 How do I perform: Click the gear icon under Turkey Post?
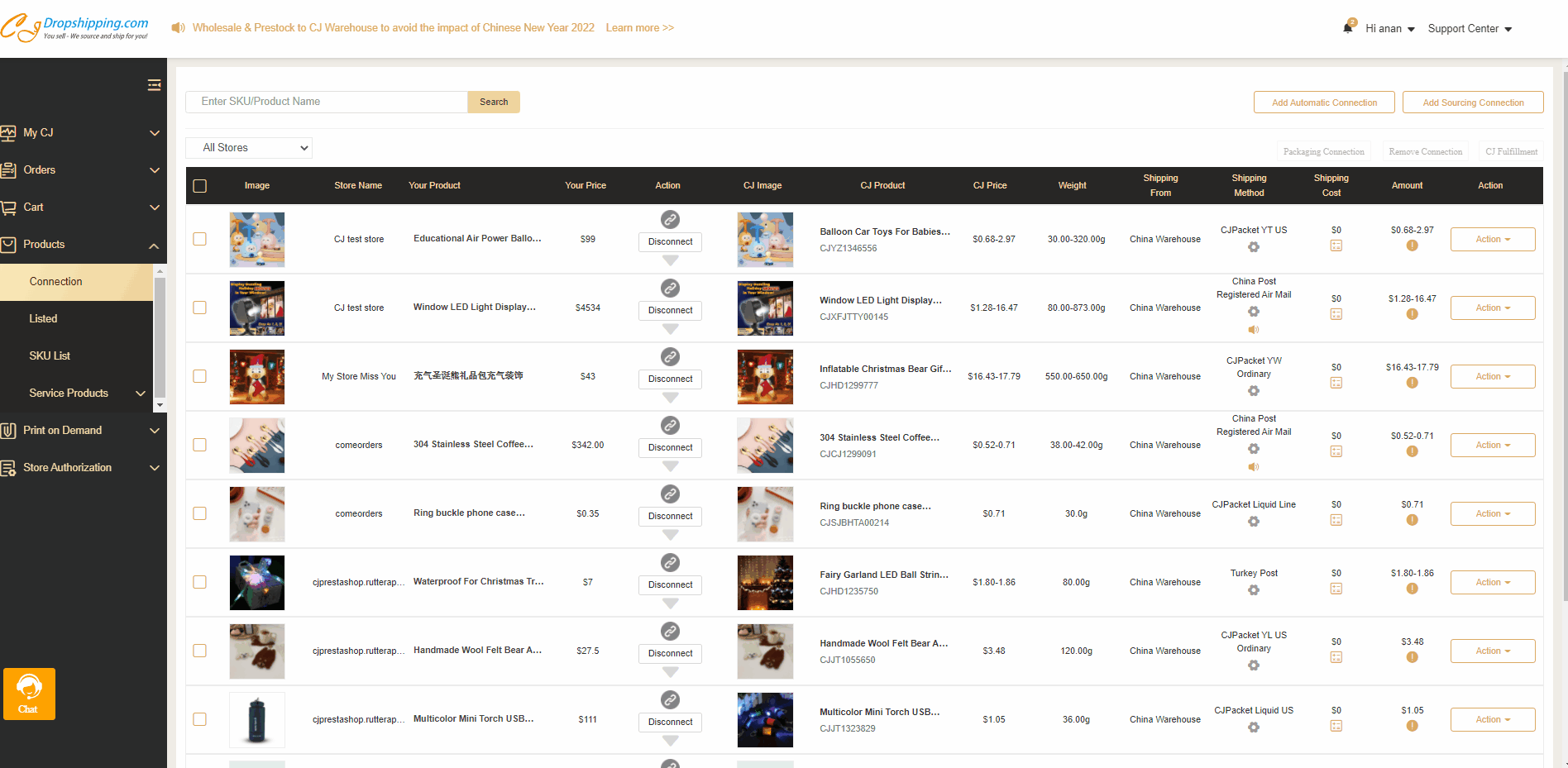click(x=1254, y=590)
